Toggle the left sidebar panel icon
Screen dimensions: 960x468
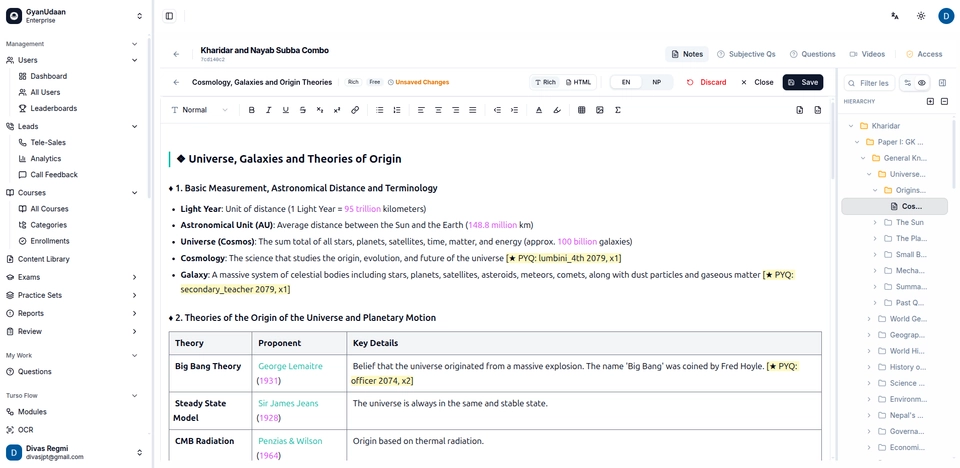click(x=170, y=16)
